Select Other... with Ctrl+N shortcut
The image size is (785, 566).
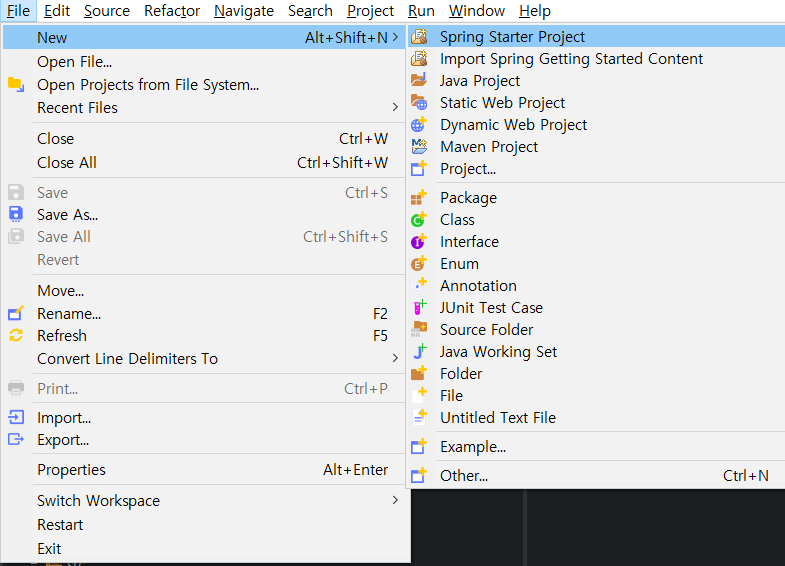596,475
